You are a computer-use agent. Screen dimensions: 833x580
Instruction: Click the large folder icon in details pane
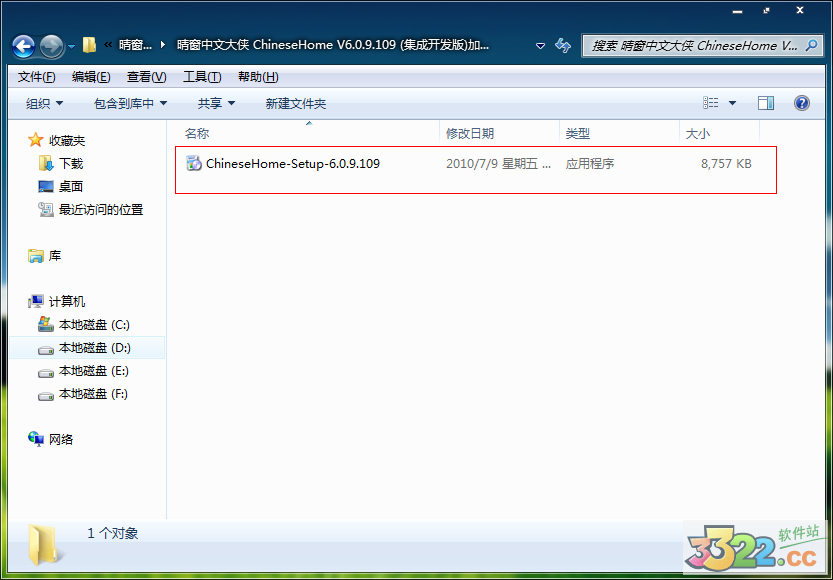click(x=45, y=544)
